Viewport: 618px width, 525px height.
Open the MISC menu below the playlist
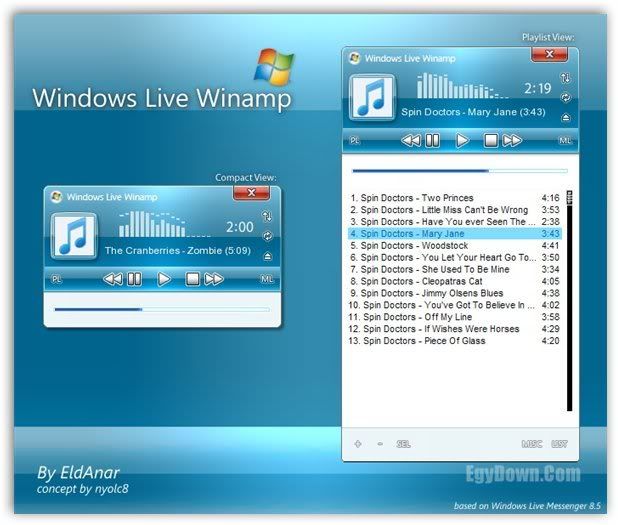point(532,443)
